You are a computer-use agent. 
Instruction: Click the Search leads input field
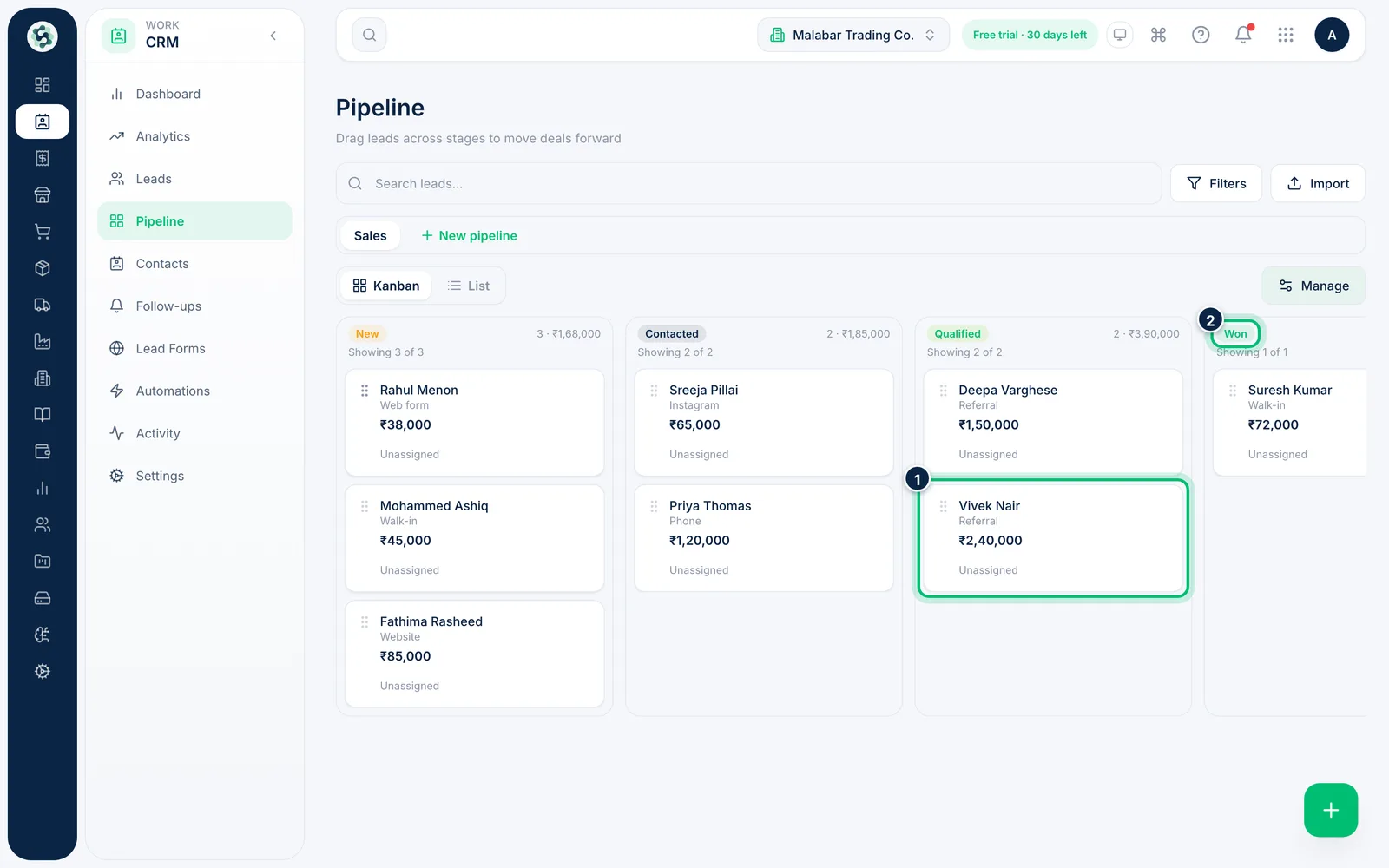click(x=748, y=183)
